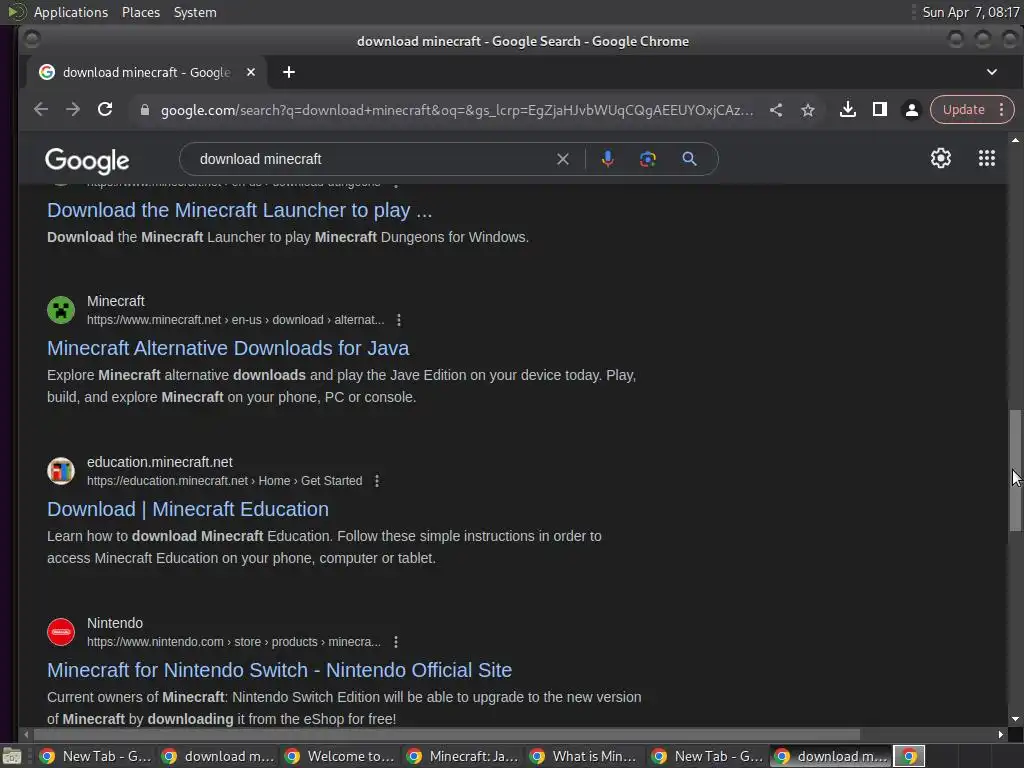Screen dimensions: 1024x768
Task: Open the System menu
Action: (x=195, y=12)
